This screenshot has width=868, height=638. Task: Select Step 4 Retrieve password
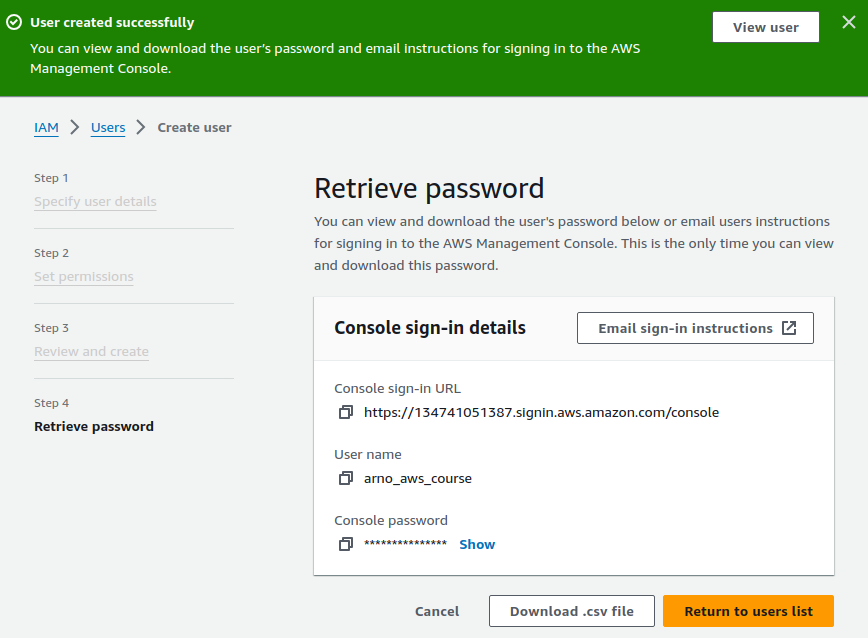coord(94,426)
